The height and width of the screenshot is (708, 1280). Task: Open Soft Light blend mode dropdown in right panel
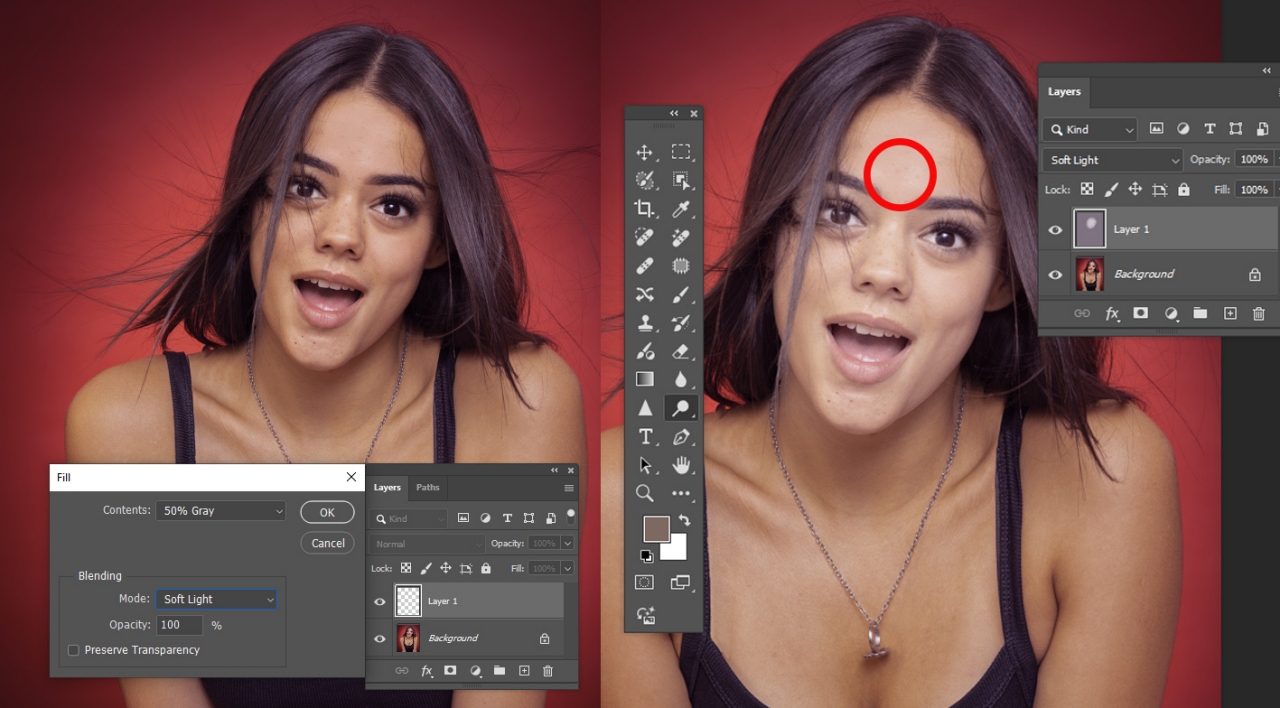(1112, 160)
